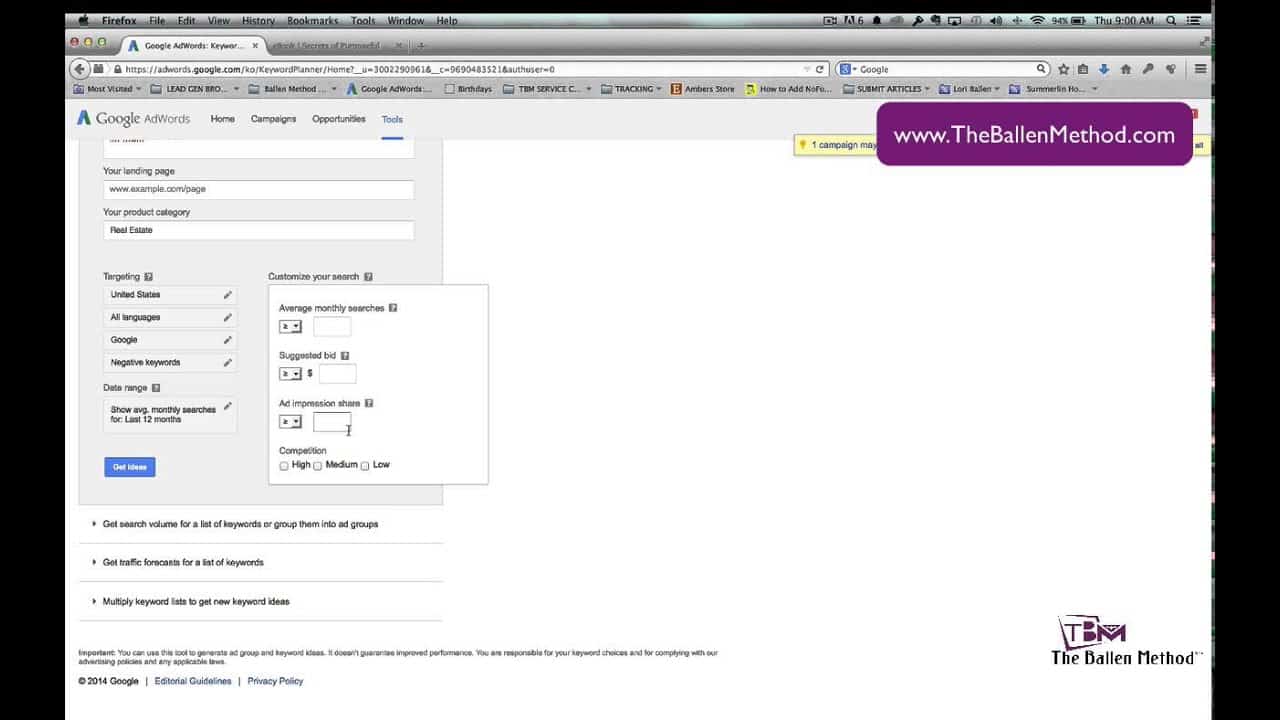The height and width of the screenshot is (720, 1280).
Task: Reload page with refresh icon
Action: [820, 69]
